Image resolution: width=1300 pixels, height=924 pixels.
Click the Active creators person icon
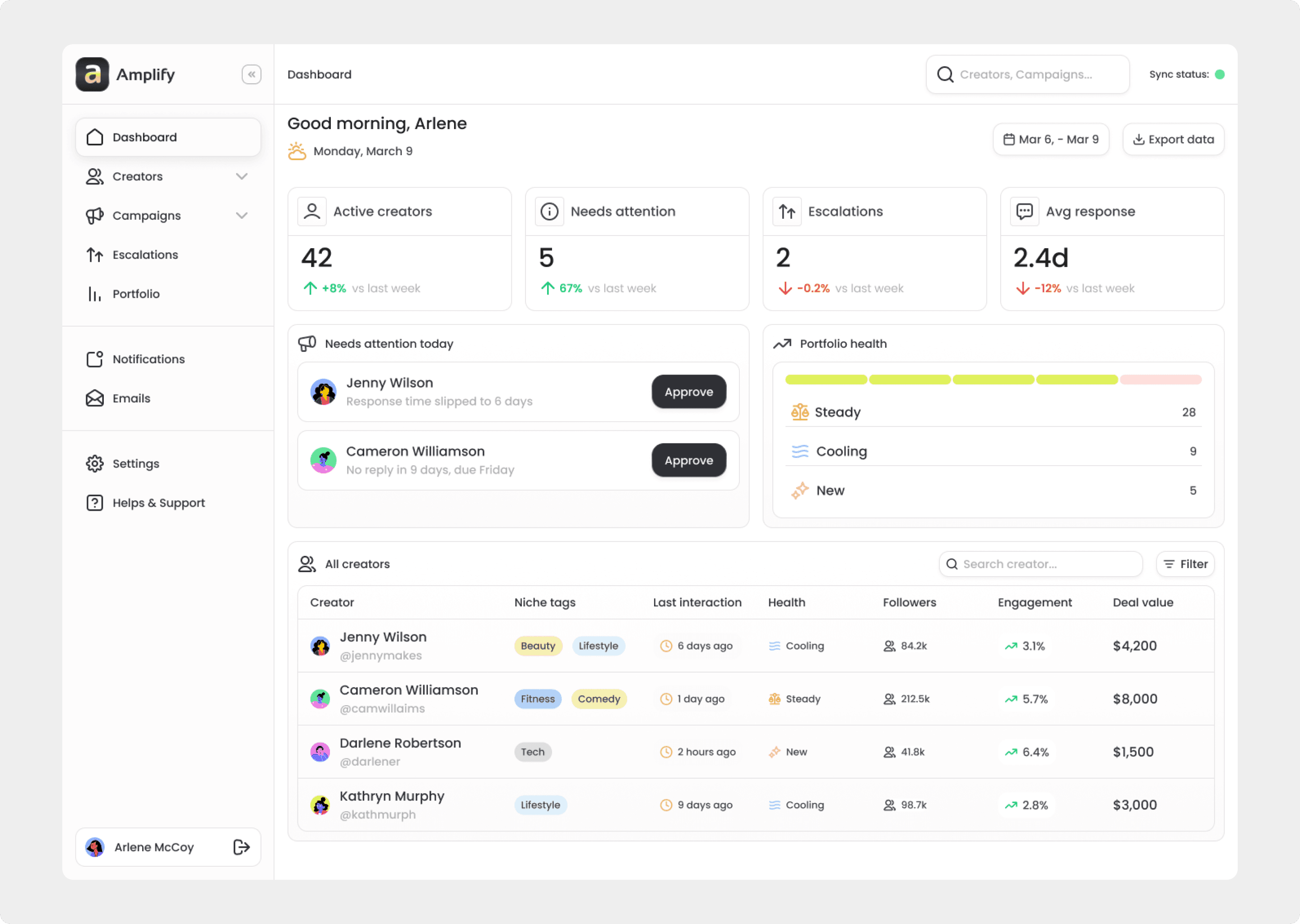pyautogui.click(x=312, y=212)
